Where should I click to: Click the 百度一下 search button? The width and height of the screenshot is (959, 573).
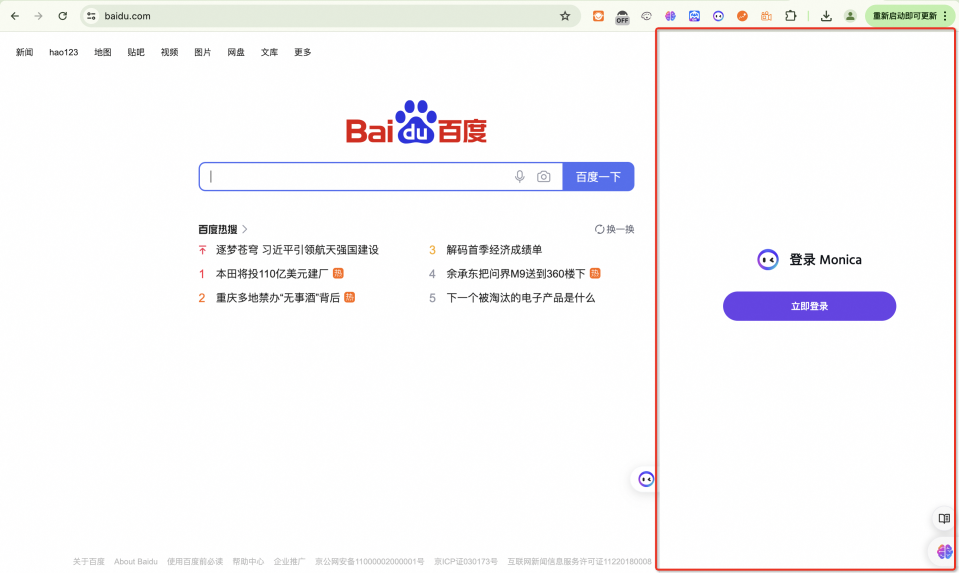[x=598, y=177]
